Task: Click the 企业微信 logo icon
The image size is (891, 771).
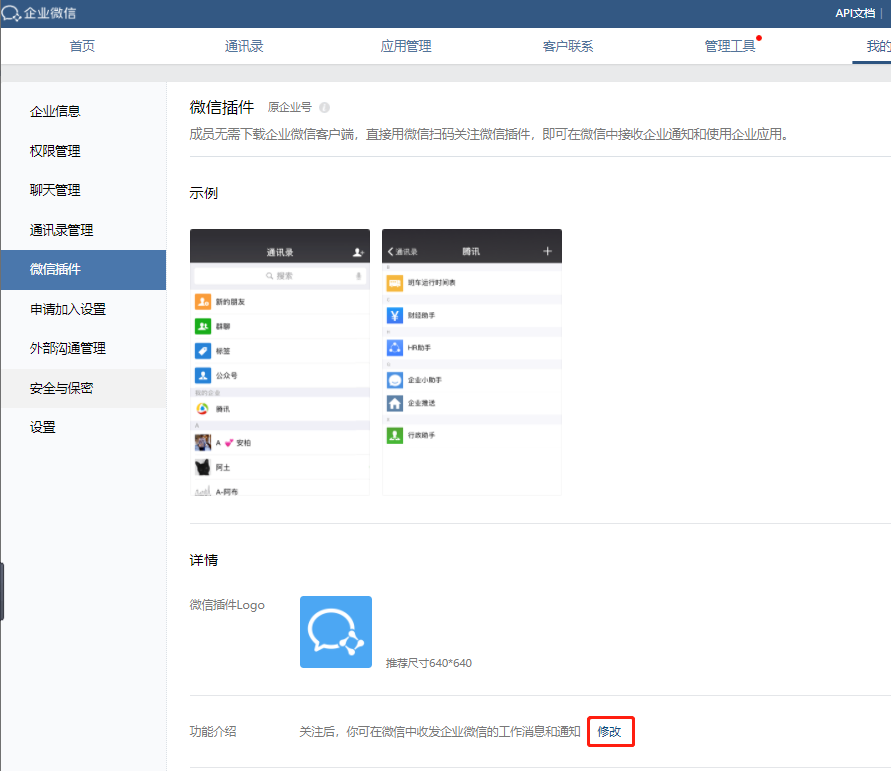Action: (11, 13)
